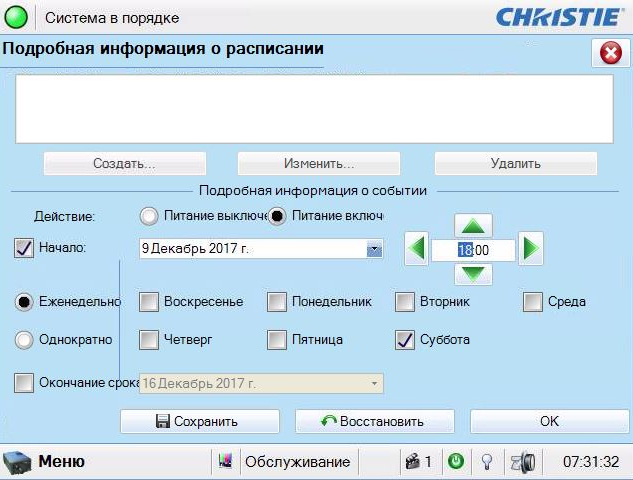This screenshot has width=633, height=480.
Task: Click the green power status icon
Action: [455, 462]
